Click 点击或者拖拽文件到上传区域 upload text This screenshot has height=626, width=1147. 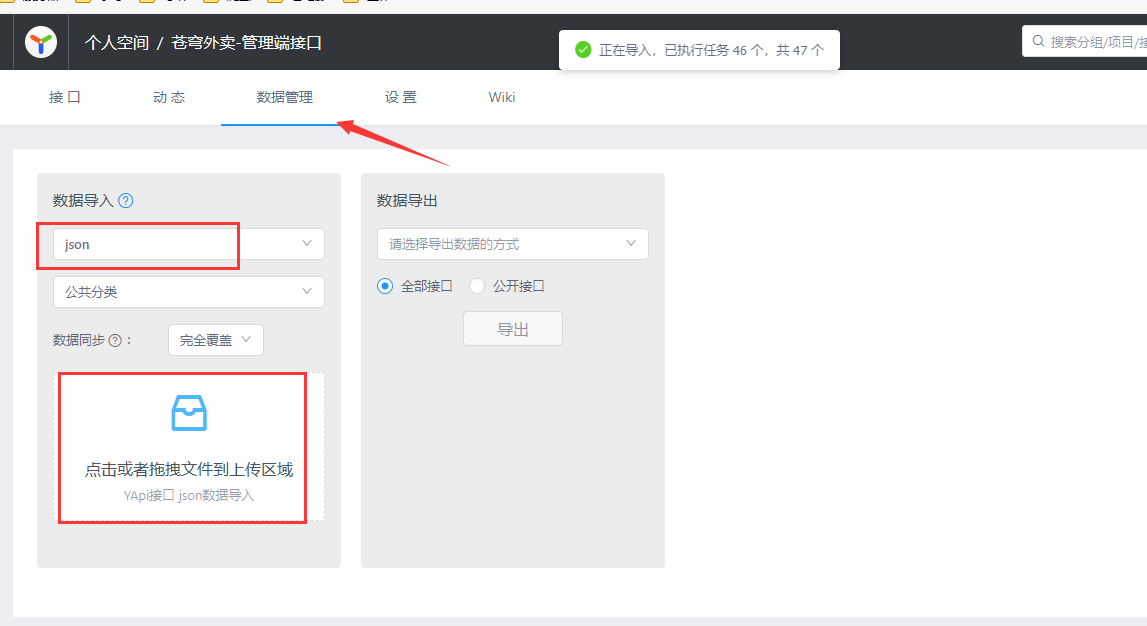click(x=189, y=470)
